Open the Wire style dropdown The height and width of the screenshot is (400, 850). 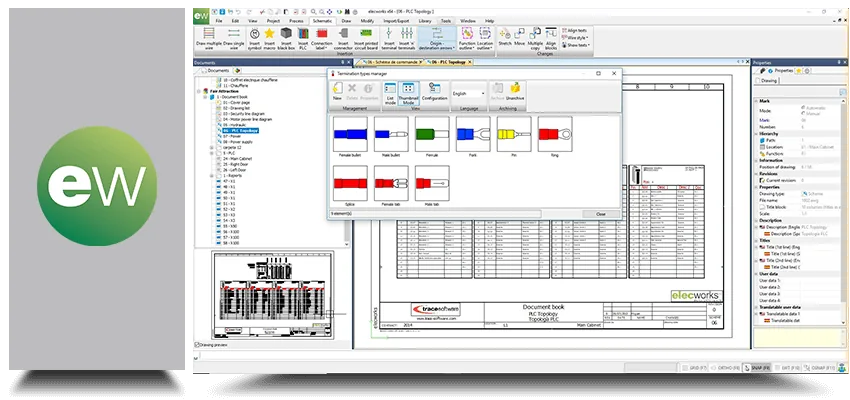[x=576, y=38]
